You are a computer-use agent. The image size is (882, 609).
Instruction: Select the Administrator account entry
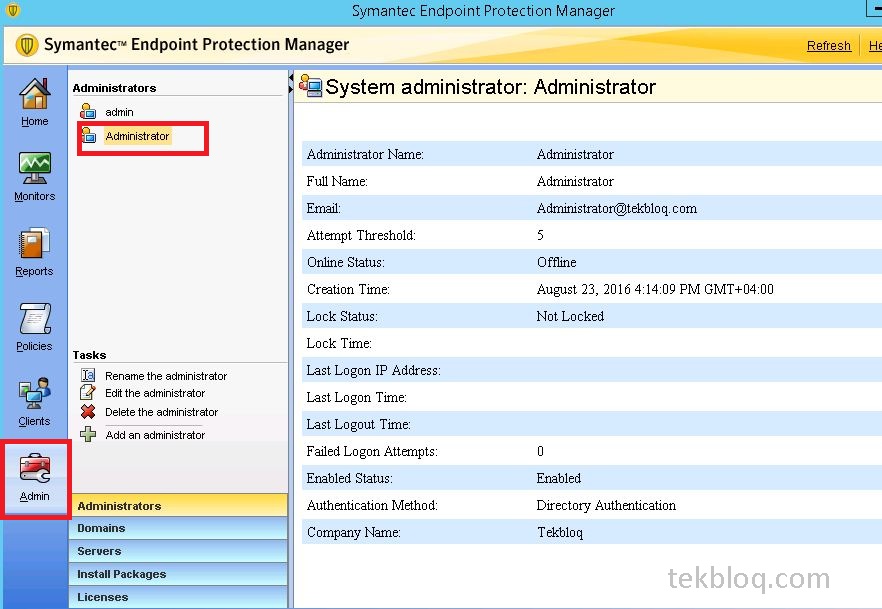point(137,136)
